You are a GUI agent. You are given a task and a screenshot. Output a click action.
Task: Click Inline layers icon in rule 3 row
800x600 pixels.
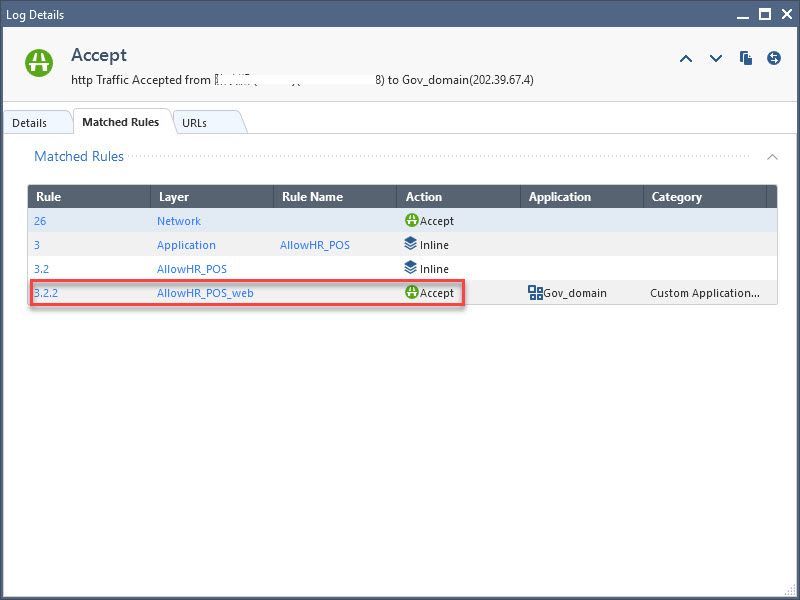[411, 245]
